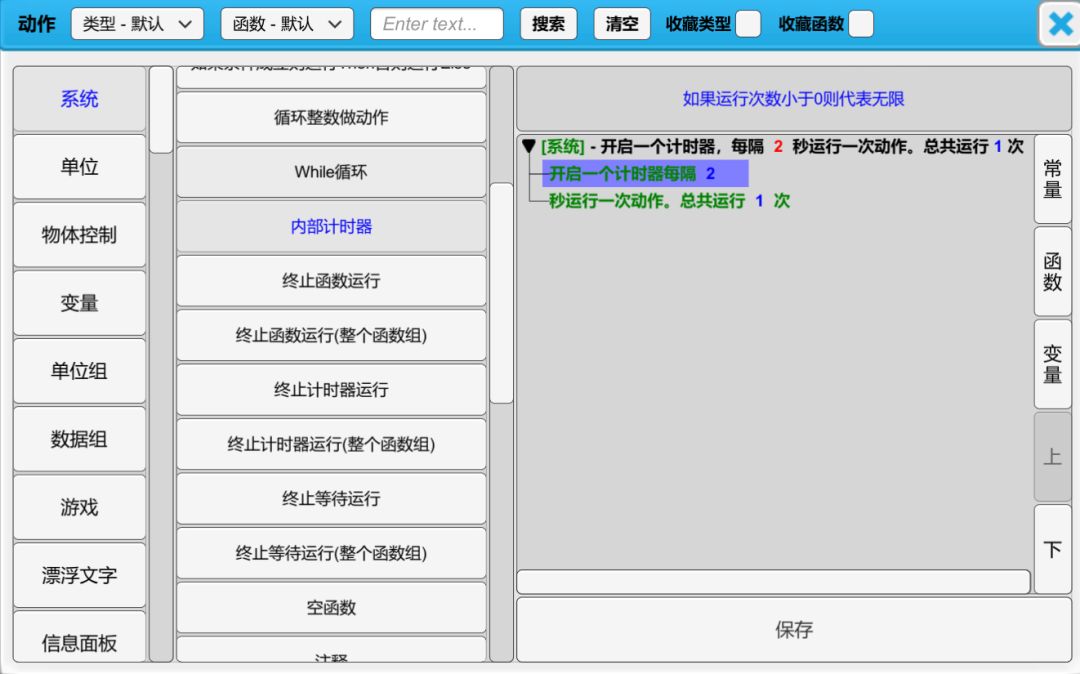Select the 物体控制 category
1080x674 pixels.
point(79,235)
